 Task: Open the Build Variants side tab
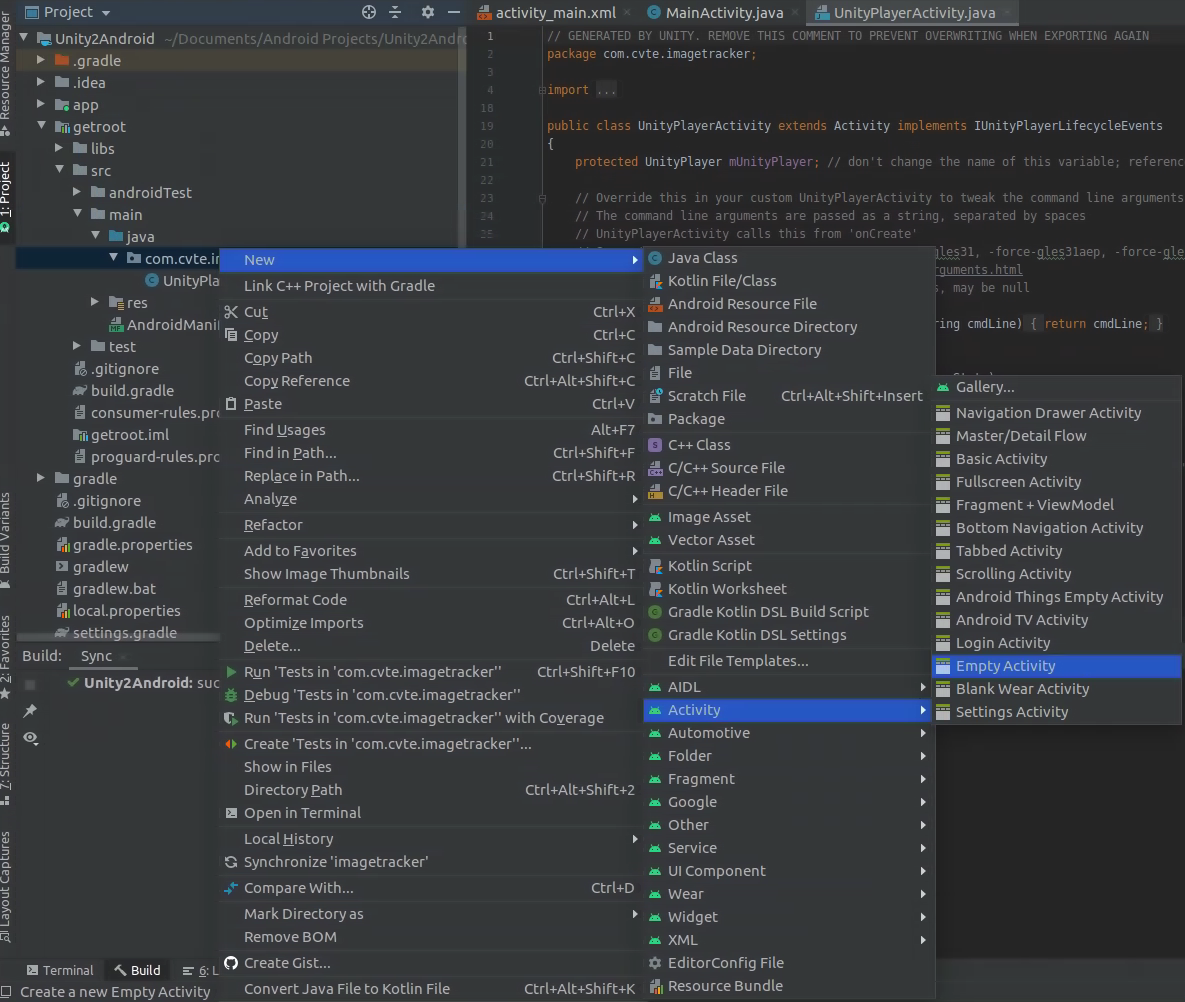pyautogui.click(x=6, y=540)
